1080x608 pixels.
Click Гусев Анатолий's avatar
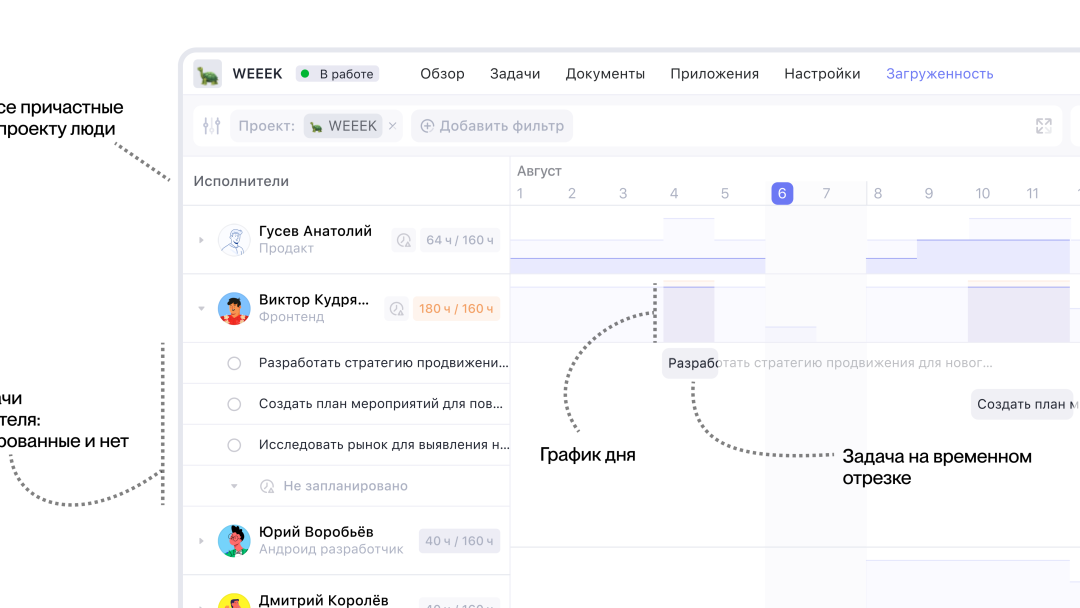click(234, 240)
